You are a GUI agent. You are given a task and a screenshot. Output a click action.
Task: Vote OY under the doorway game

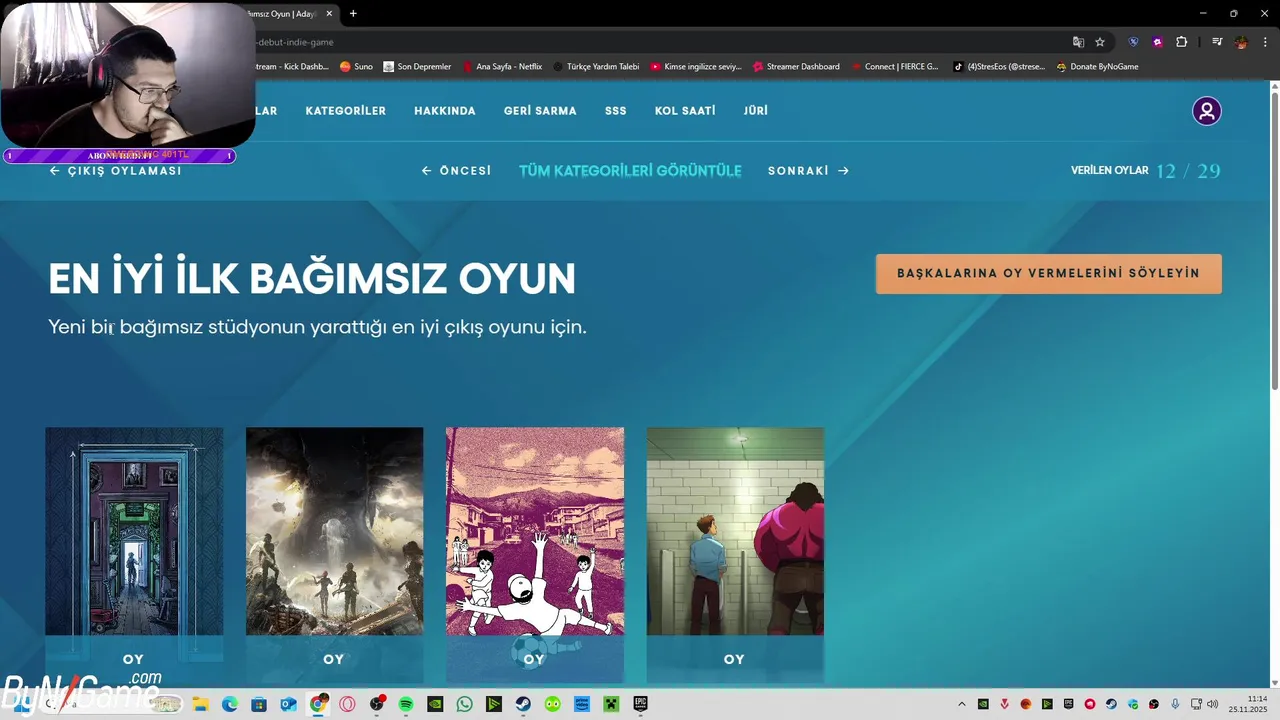tap(134, 659)
